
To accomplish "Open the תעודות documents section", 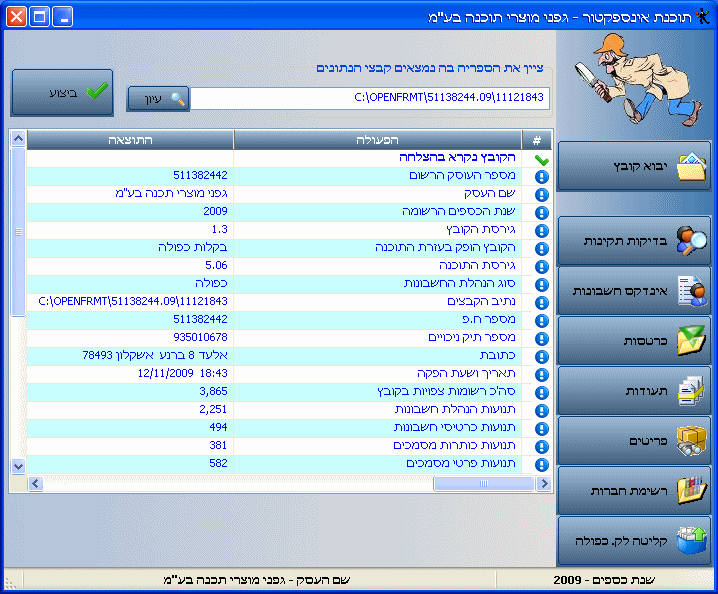I will [x=634, y=391].
